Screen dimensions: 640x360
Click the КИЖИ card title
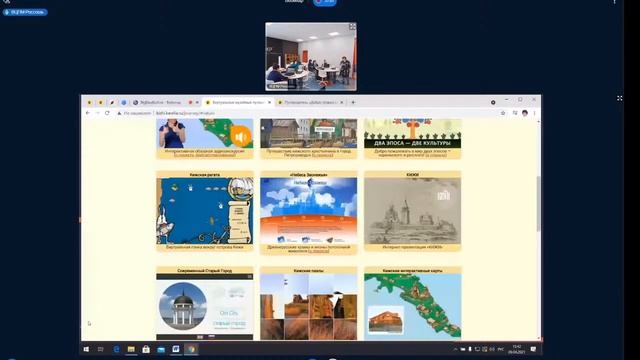tap(413, 175)
